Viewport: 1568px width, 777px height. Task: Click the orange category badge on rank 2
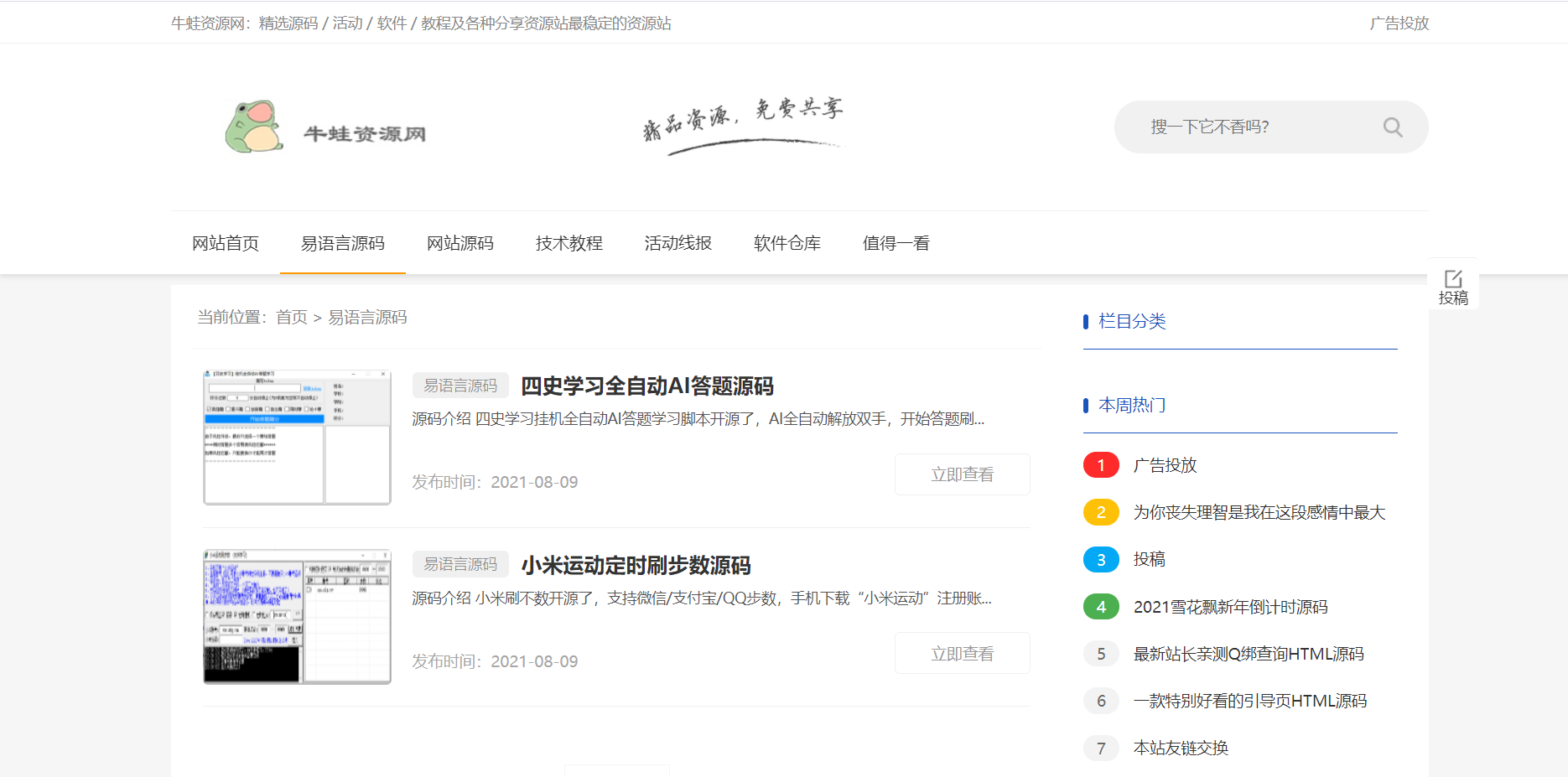coord(1101,512)
